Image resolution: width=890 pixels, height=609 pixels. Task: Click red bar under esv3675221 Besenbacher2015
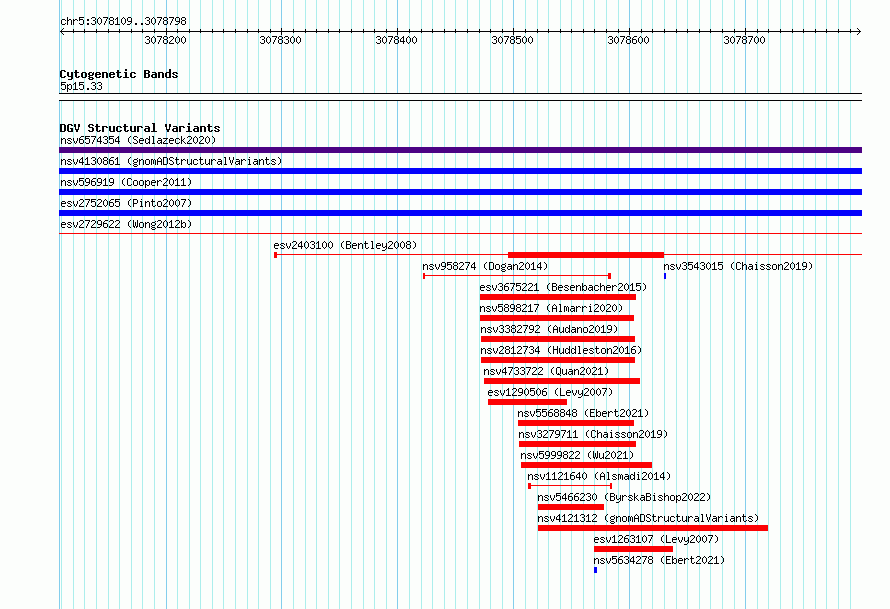pos(558,297)
